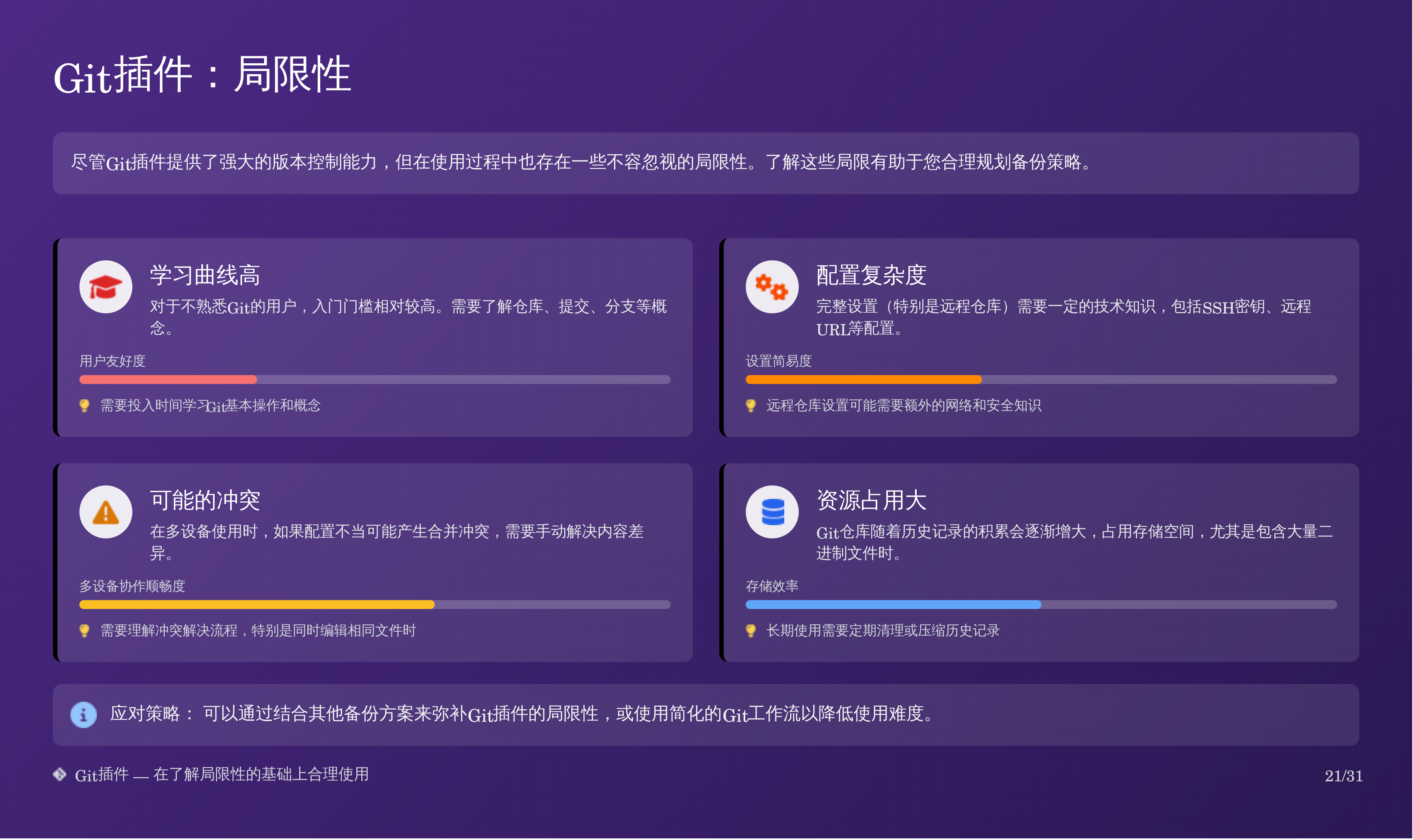
Task: Click lightbulb beside 远程仓库设置 tip
Action: (x=750, y=406)
